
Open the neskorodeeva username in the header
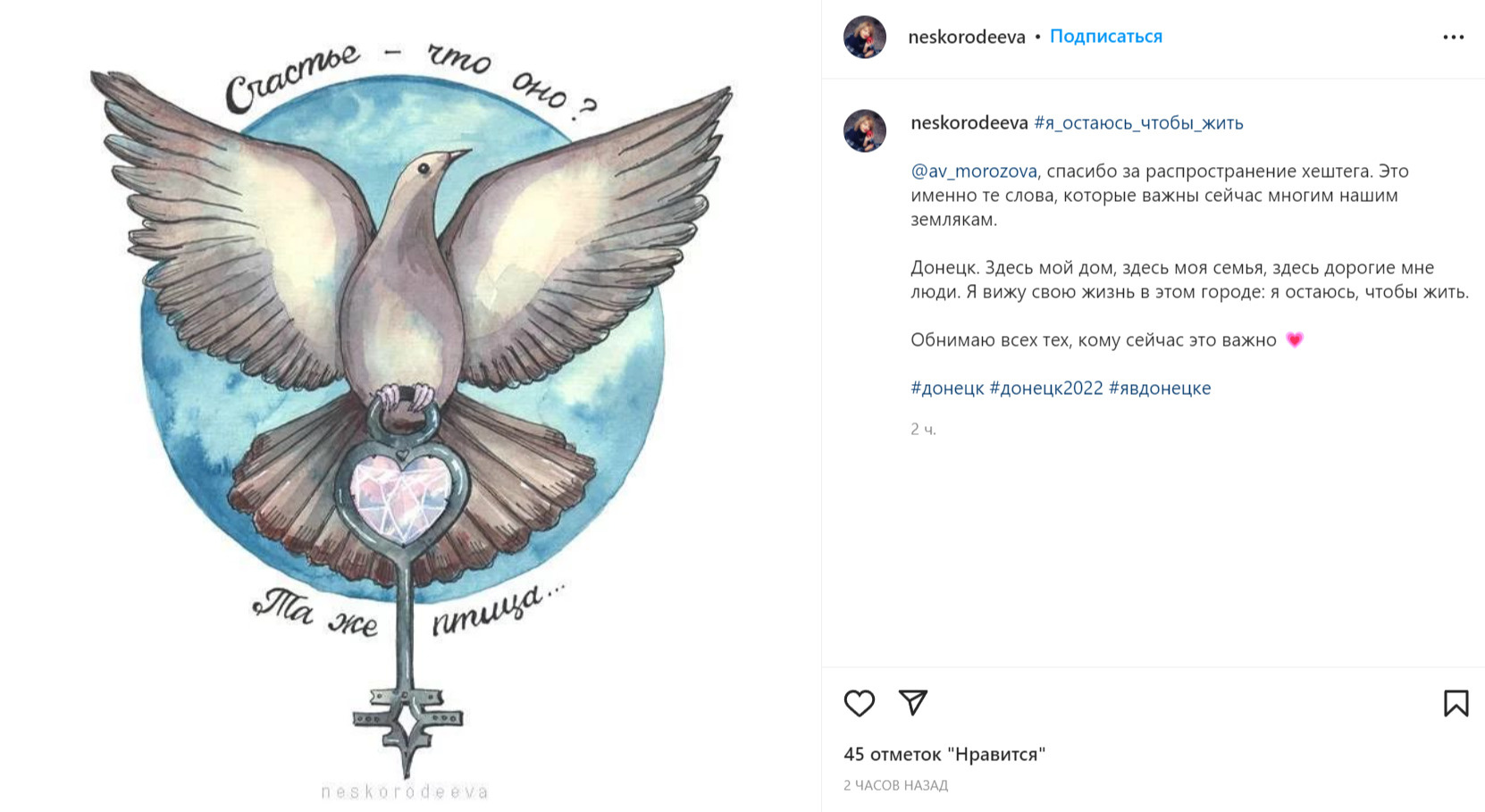[x=967, y=37]
